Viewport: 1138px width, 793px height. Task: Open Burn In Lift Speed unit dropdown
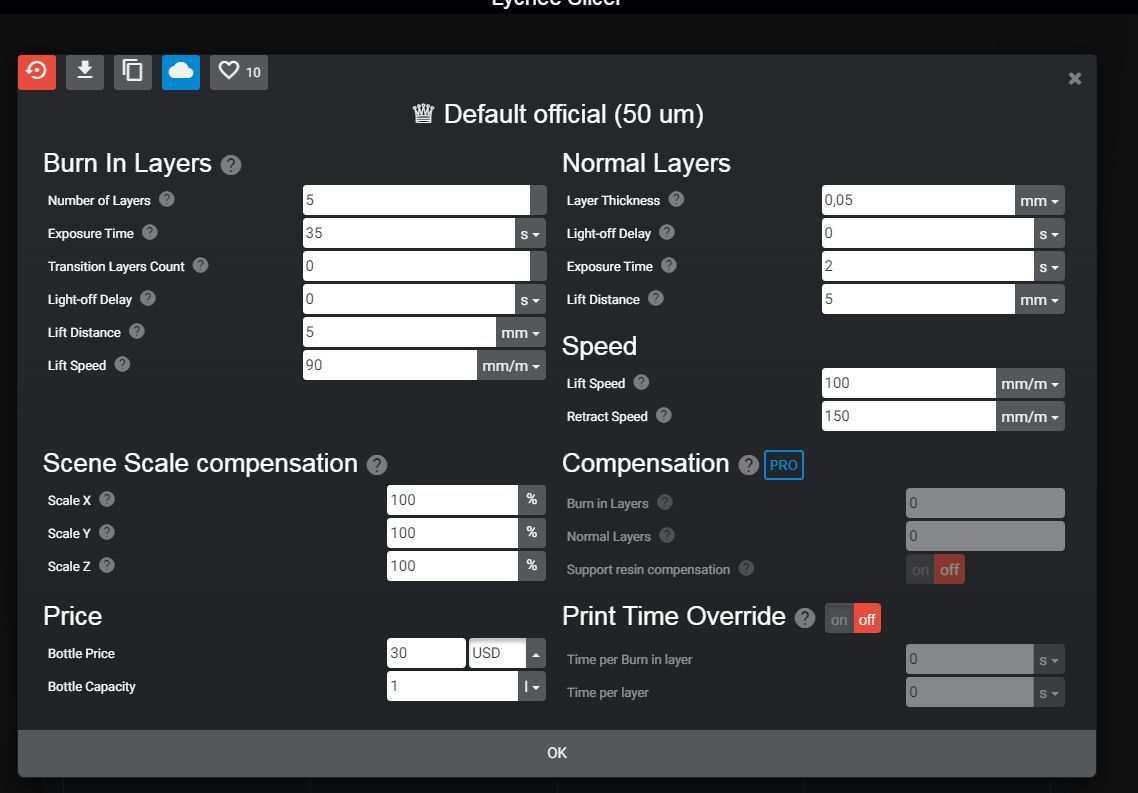coord(511,366)
